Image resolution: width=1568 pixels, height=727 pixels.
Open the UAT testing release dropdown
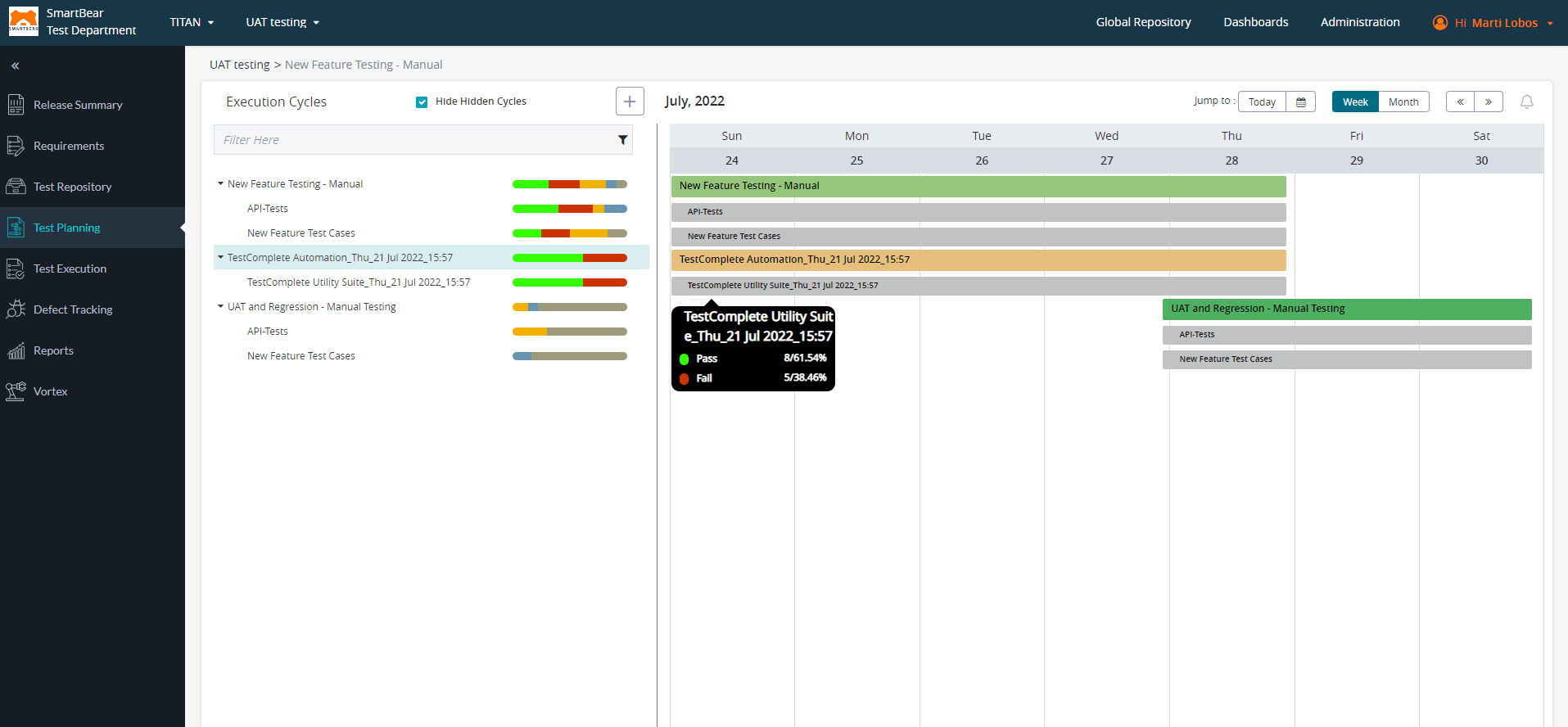[282, 22]
